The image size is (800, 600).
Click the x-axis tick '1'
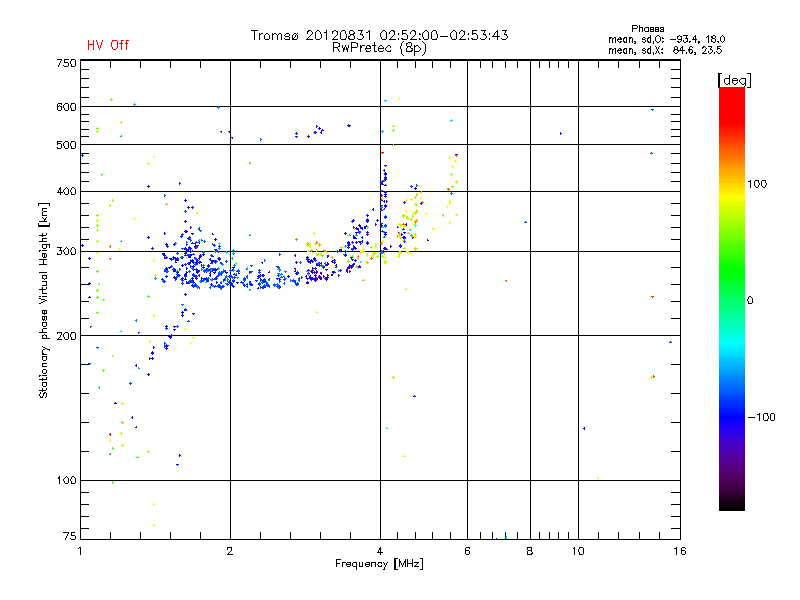[x=80, y=551]
